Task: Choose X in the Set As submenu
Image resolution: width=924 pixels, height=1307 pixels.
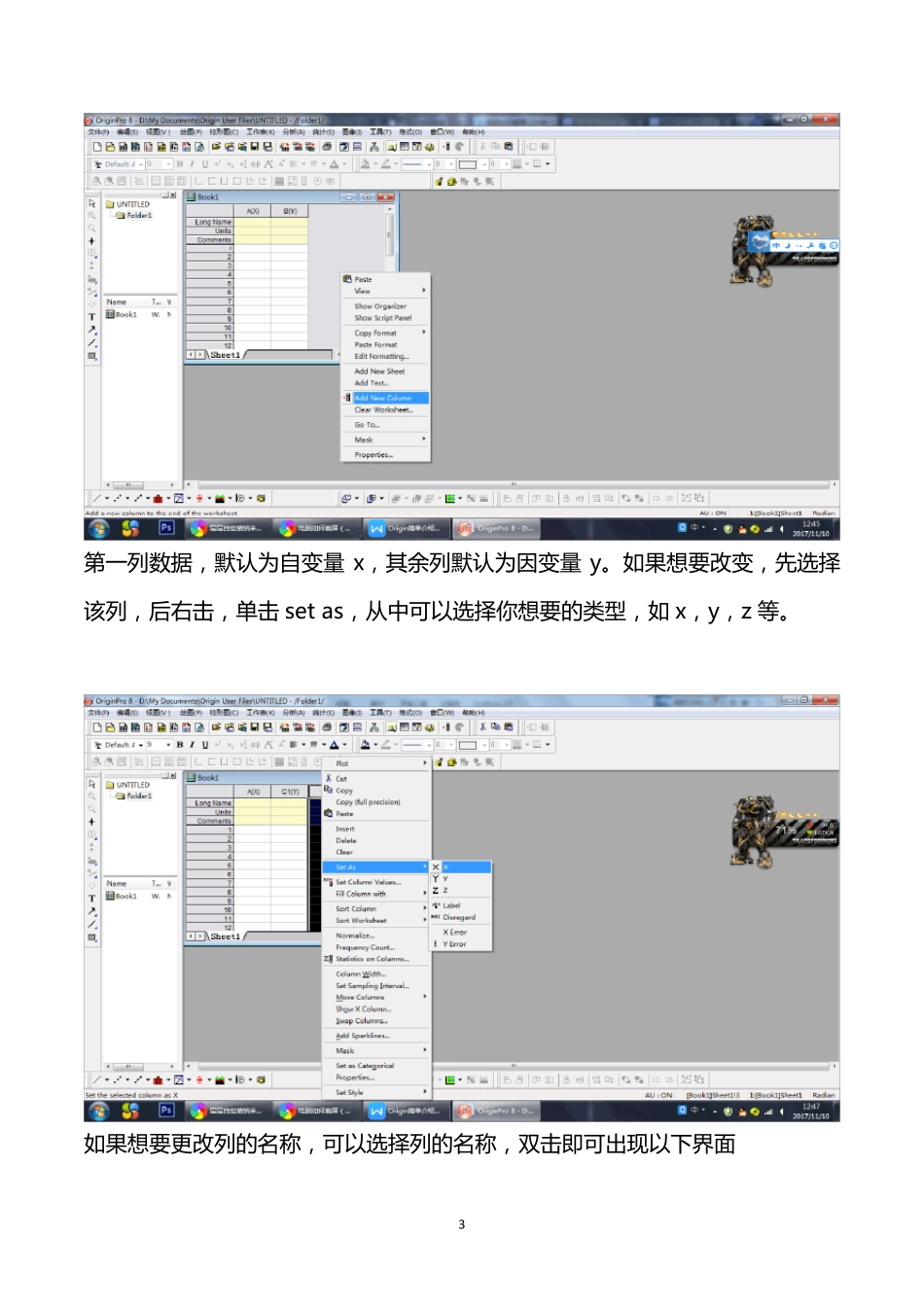Action: point(461,866)
